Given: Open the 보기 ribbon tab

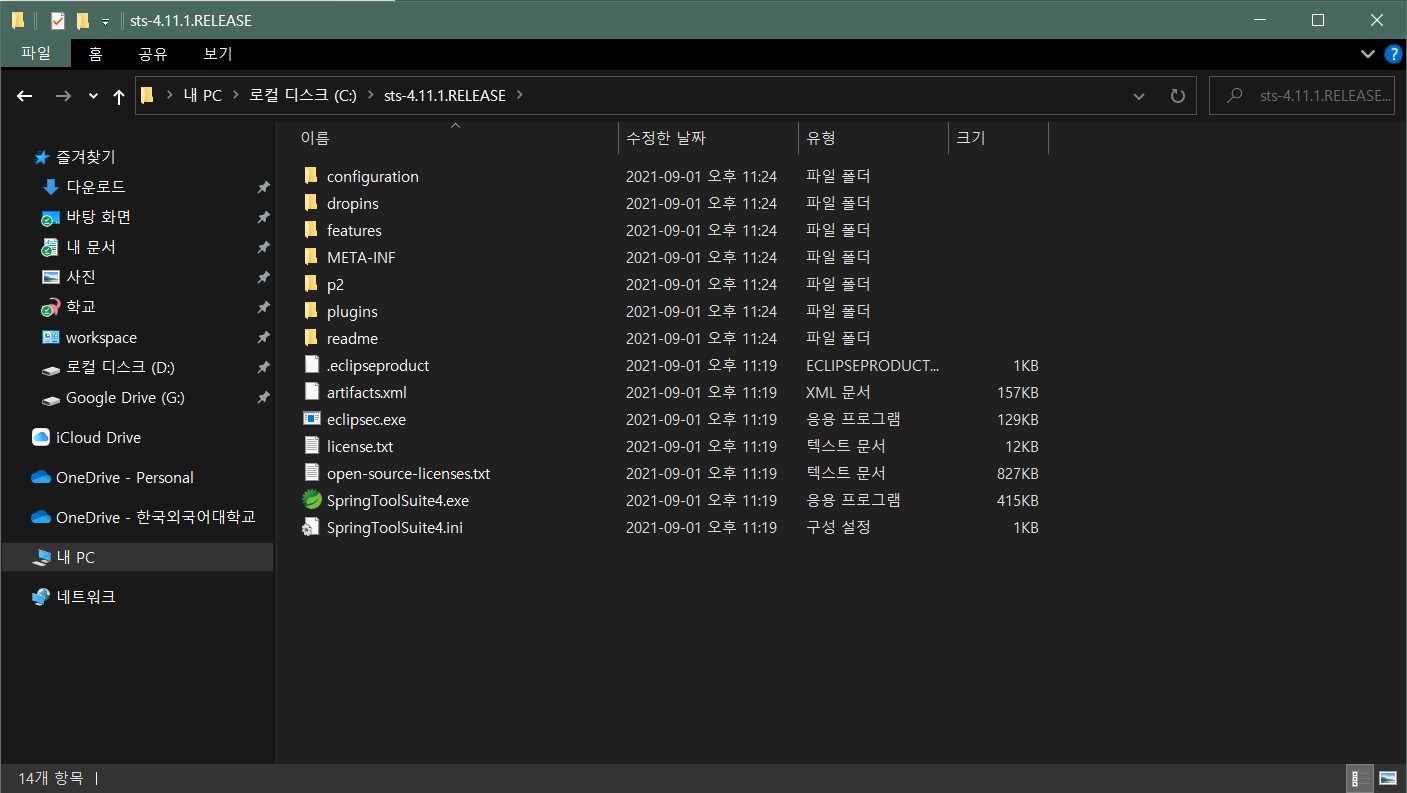Looking at the screenshot, I should (x=218, y=54).
